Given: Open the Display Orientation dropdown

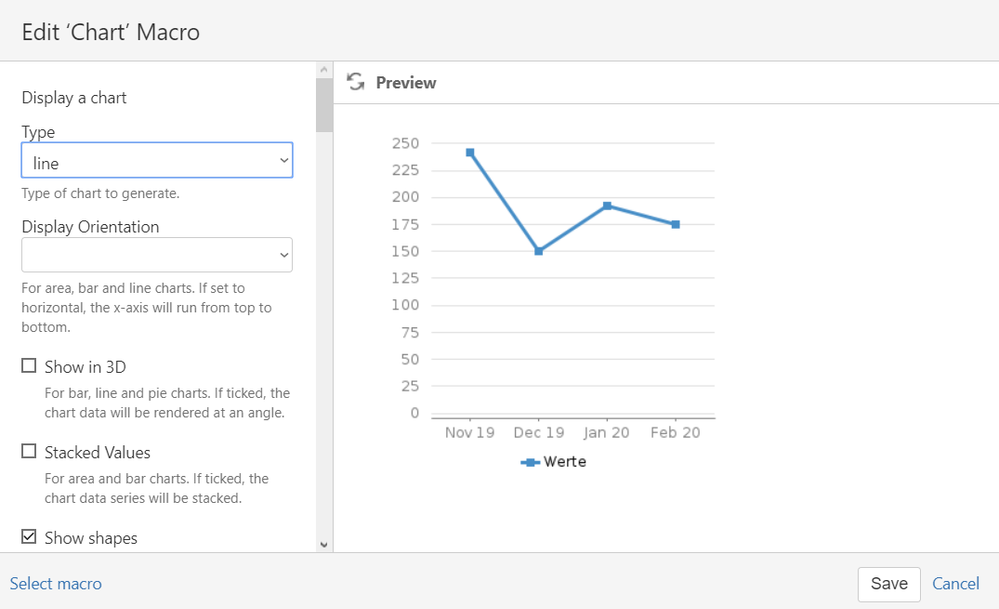Looking at the screenshot, I should click(x=157, y=255).
